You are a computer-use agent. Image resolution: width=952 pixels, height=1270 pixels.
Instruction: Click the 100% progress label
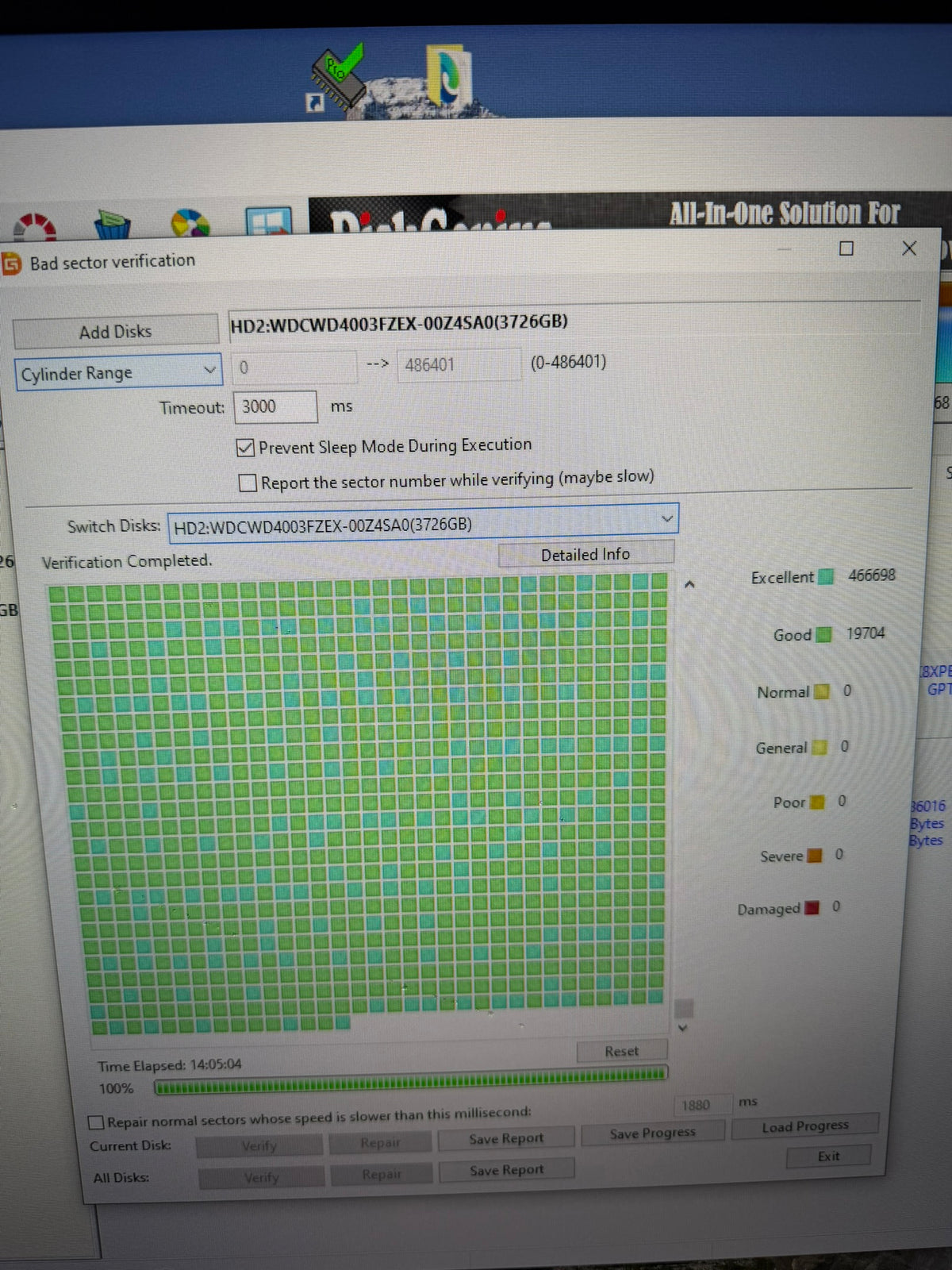coord(116,1089)
